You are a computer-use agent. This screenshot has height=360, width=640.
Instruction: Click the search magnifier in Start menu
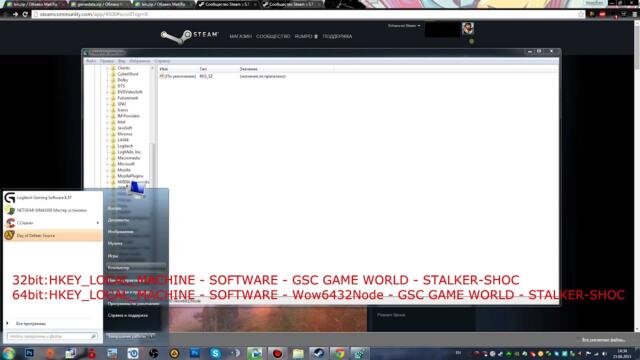(x=93, y=336)
